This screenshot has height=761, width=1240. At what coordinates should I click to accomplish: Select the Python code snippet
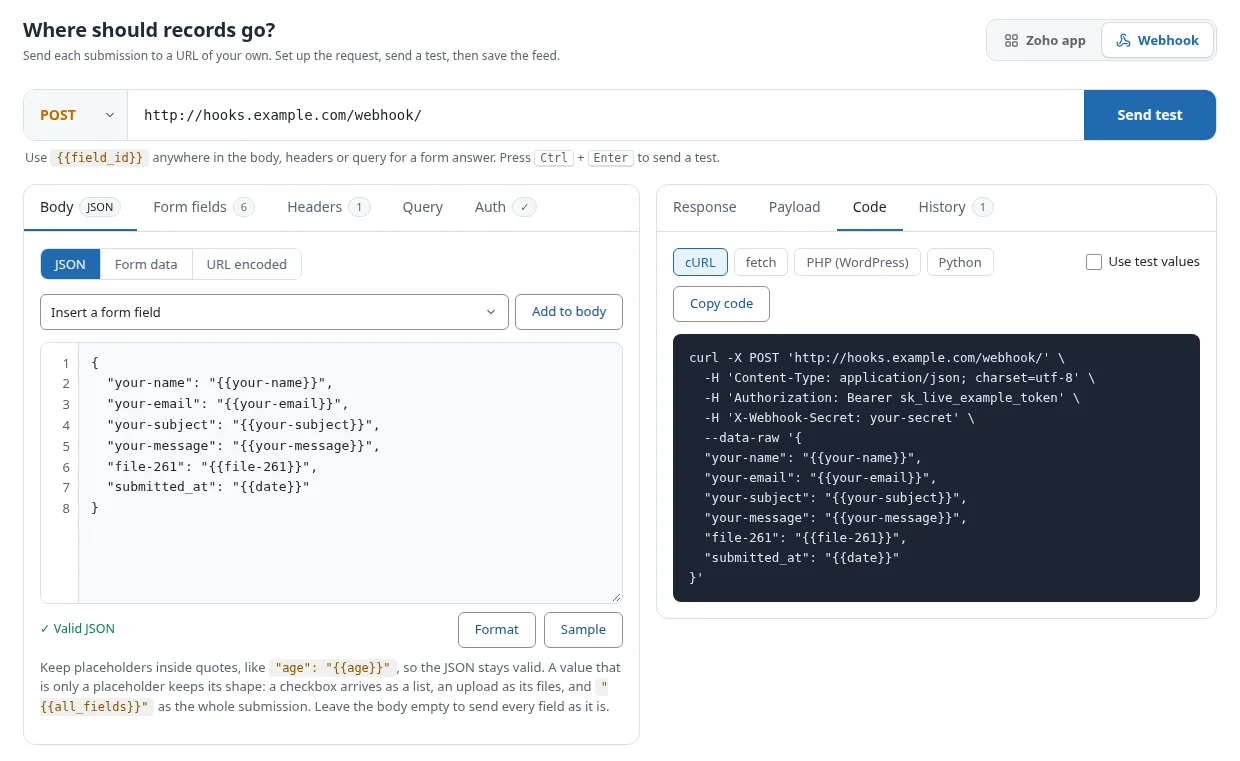960,262
